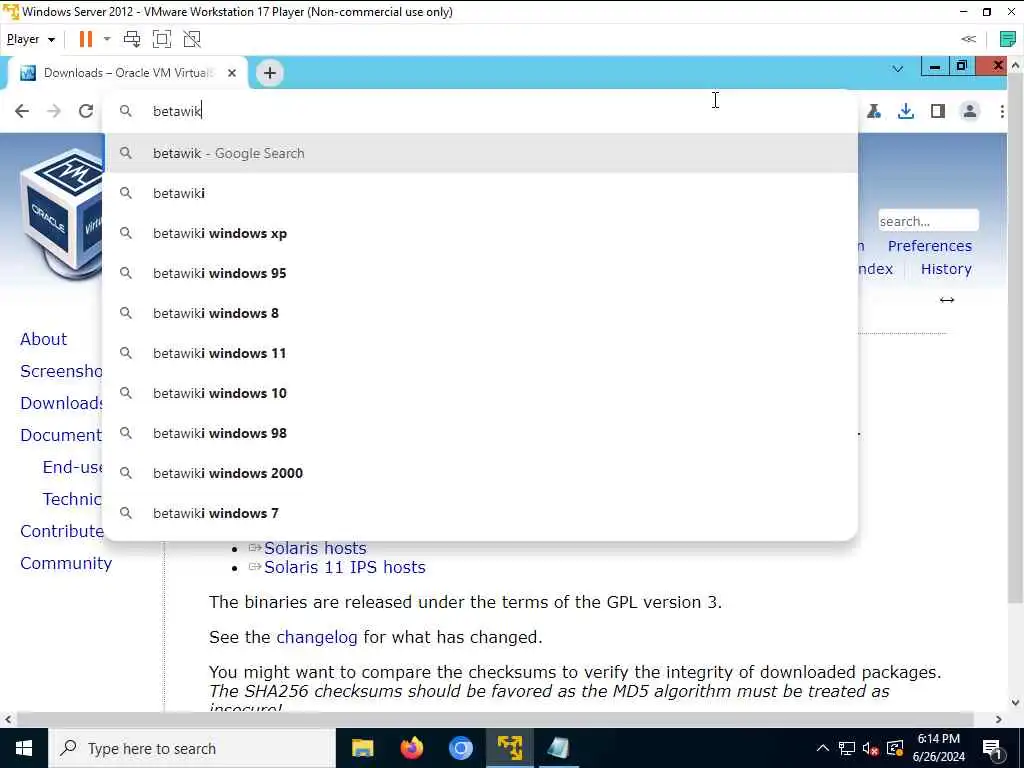Viewport: 1024px width, 768px height.
Task: Open the power options arrow beside pause
Action: point(107,39)
